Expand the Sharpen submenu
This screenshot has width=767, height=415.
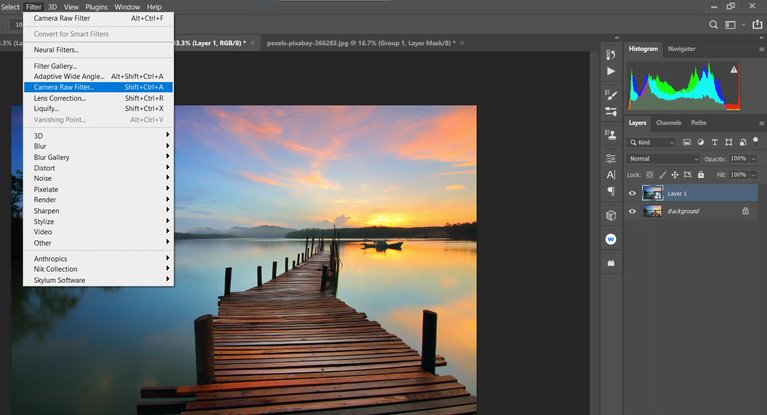pyautogui.click(x=98, y=210)
